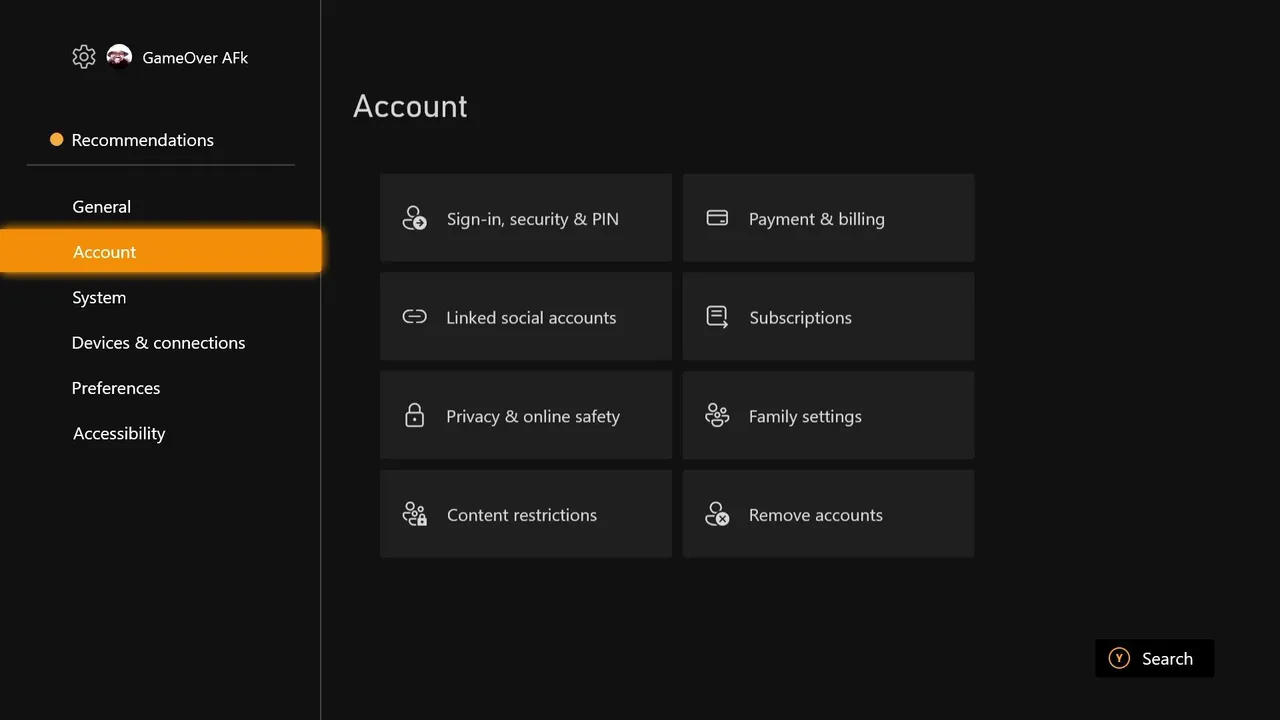Click the Linked social accounts chain icon
1280x720 pixels.
(414, 317)
